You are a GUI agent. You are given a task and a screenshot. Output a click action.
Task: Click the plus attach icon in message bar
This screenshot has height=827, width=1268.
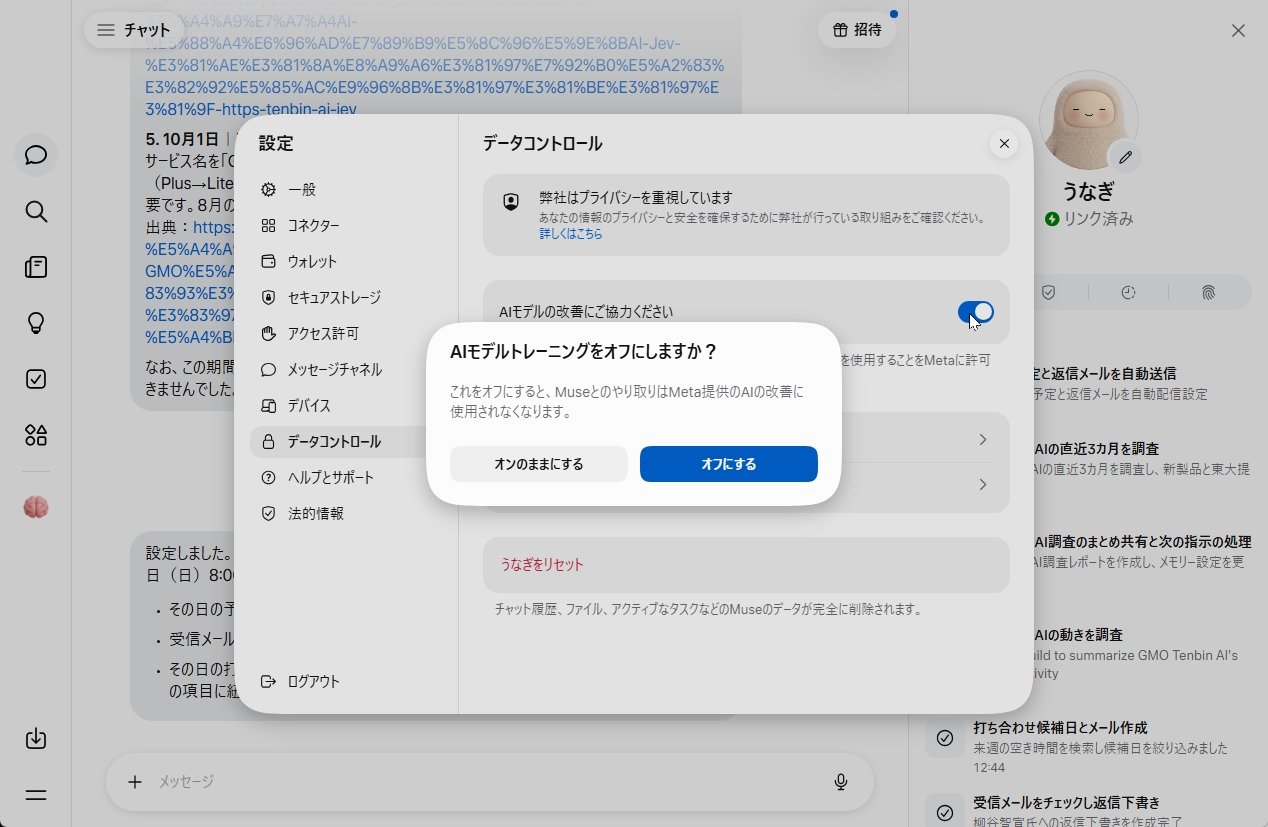click(135, 782)
